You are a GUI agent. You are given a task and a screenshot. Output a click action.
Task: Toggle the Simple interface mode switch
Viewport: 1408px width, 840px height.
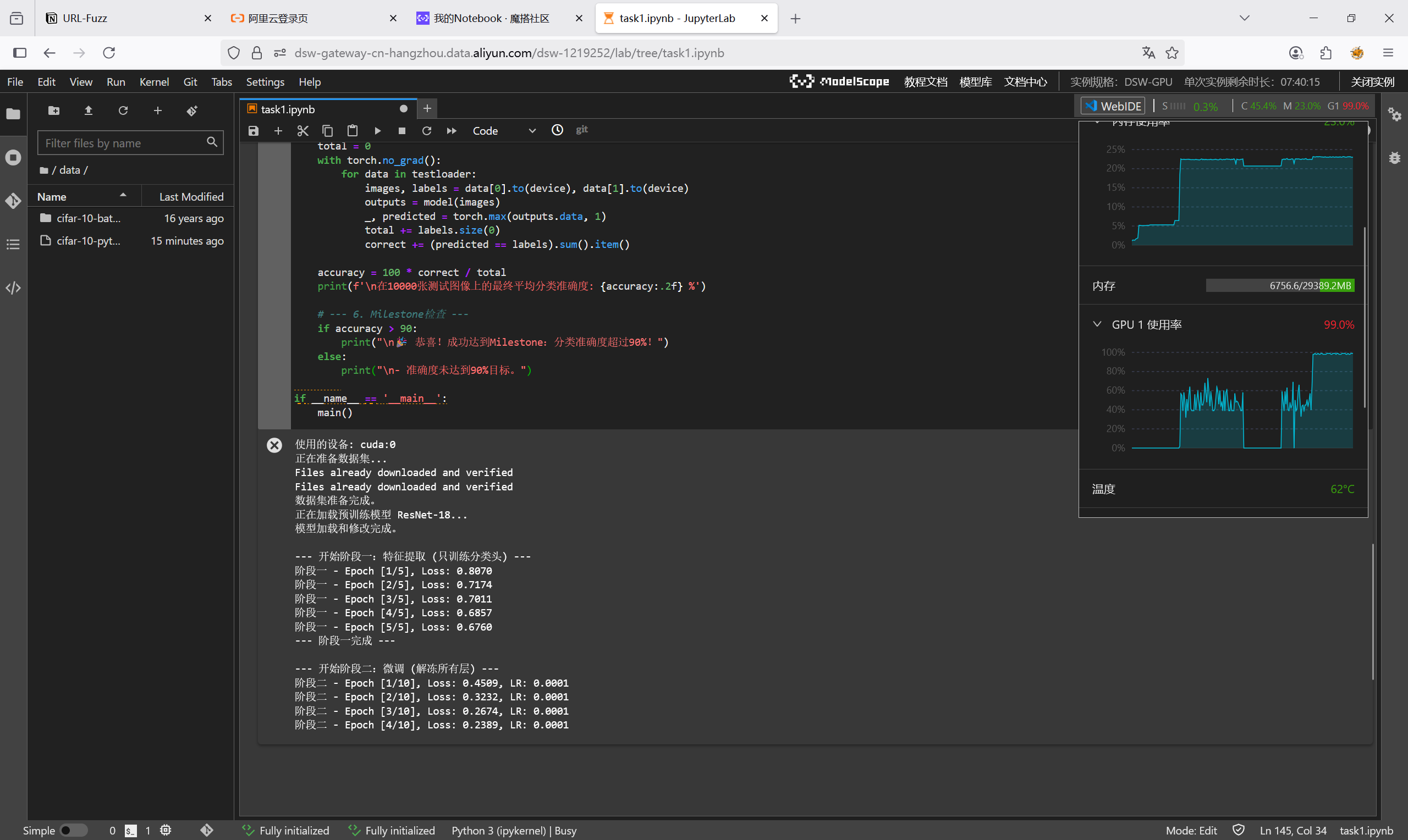73,830
